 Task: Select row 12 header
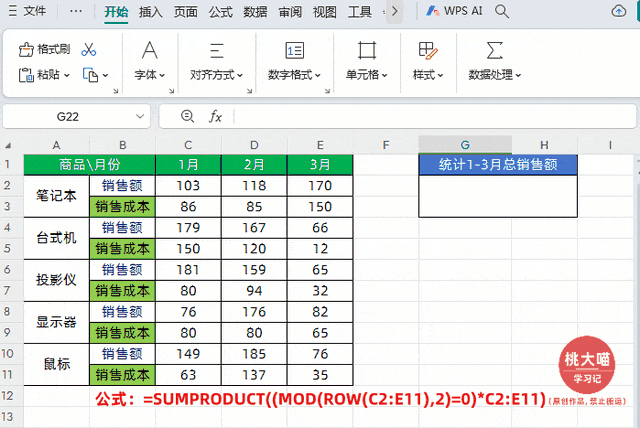[7, 396]
